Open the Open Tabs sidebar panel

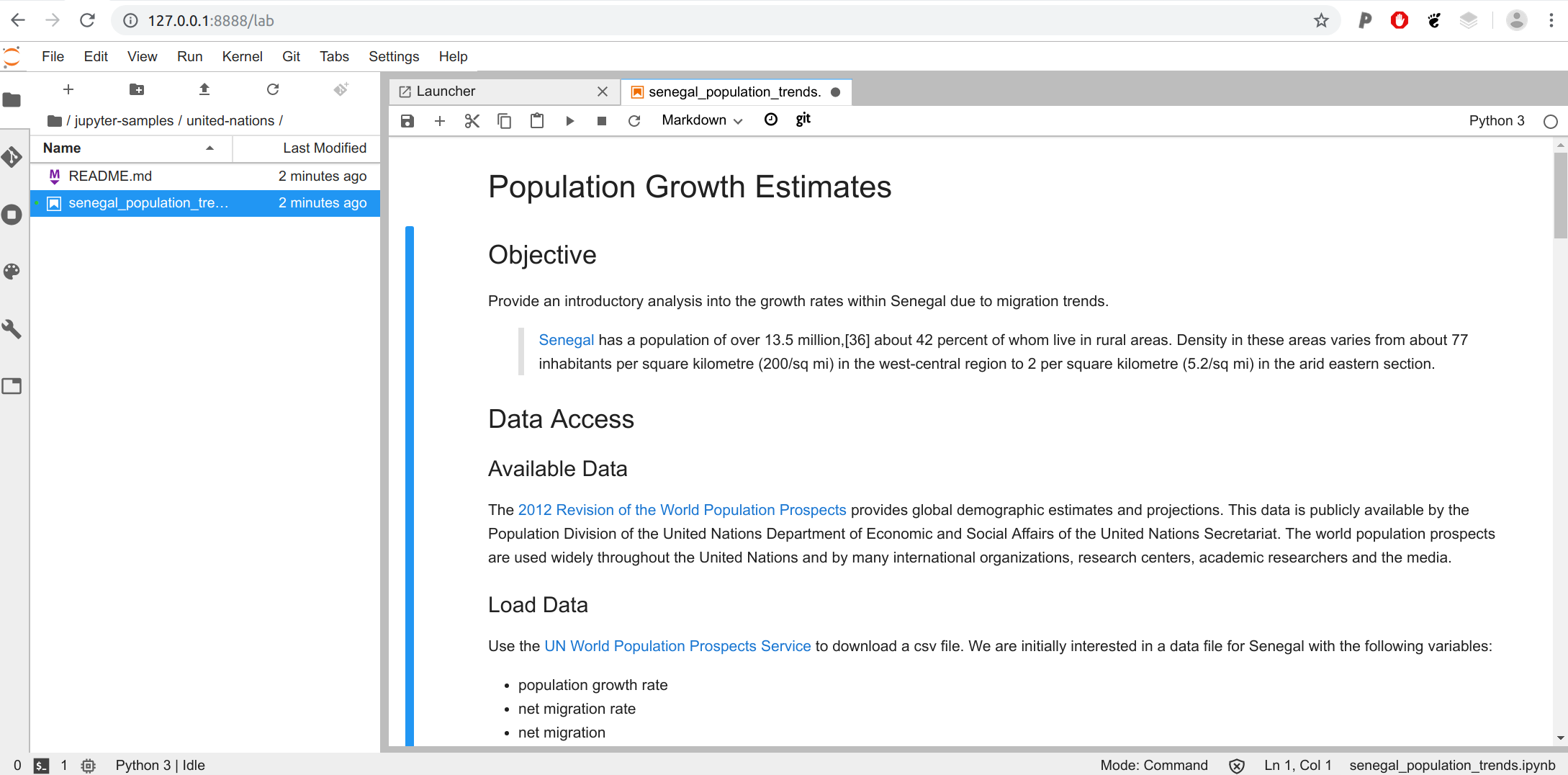coord(12,386)
